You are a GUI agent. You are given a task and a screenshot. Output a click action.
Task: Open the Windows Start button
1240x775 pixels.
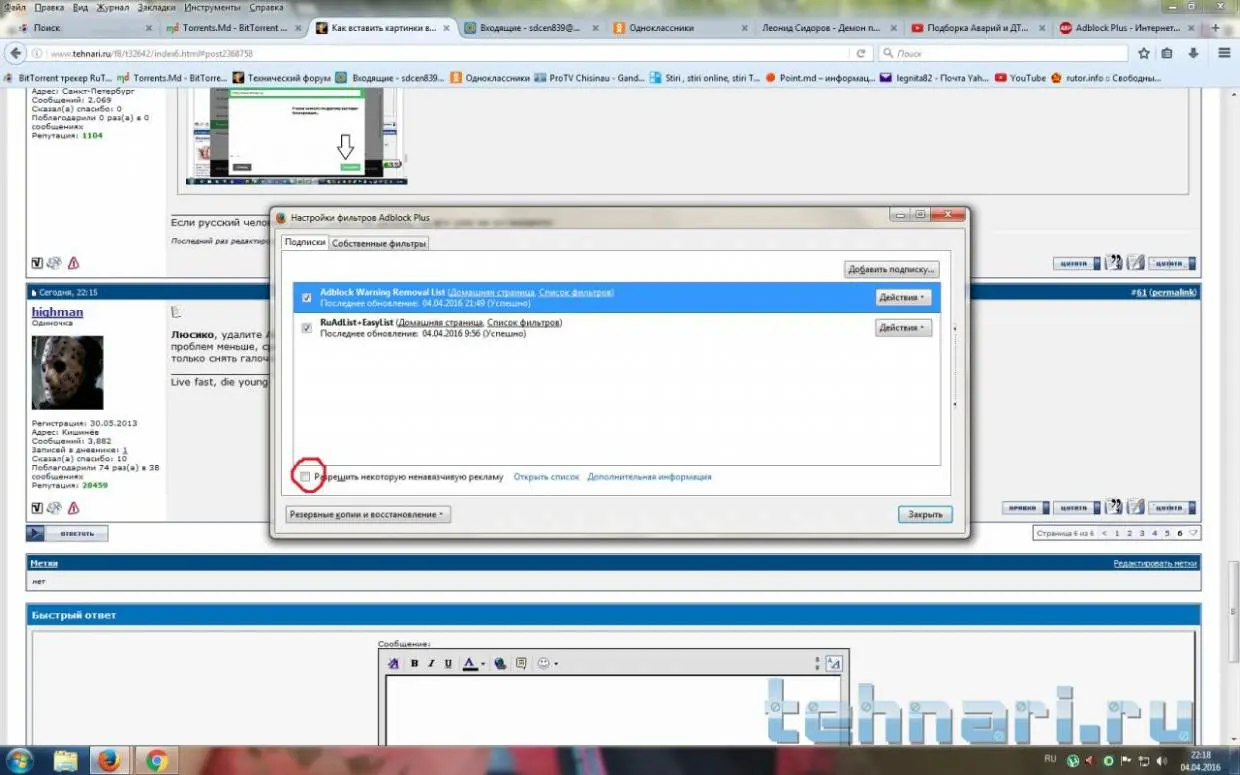point(20,759)
